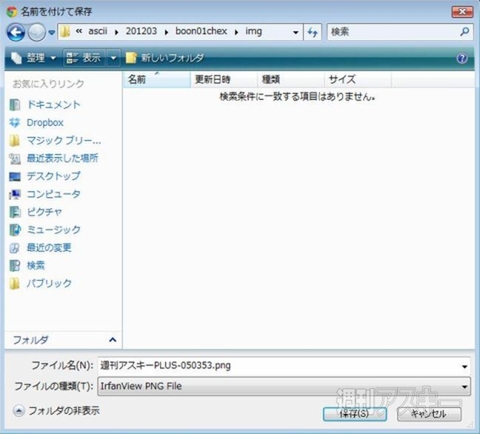Select the boon01chex breadcrumb segment
The image size is (480, 434).
(x=201, y=31)
